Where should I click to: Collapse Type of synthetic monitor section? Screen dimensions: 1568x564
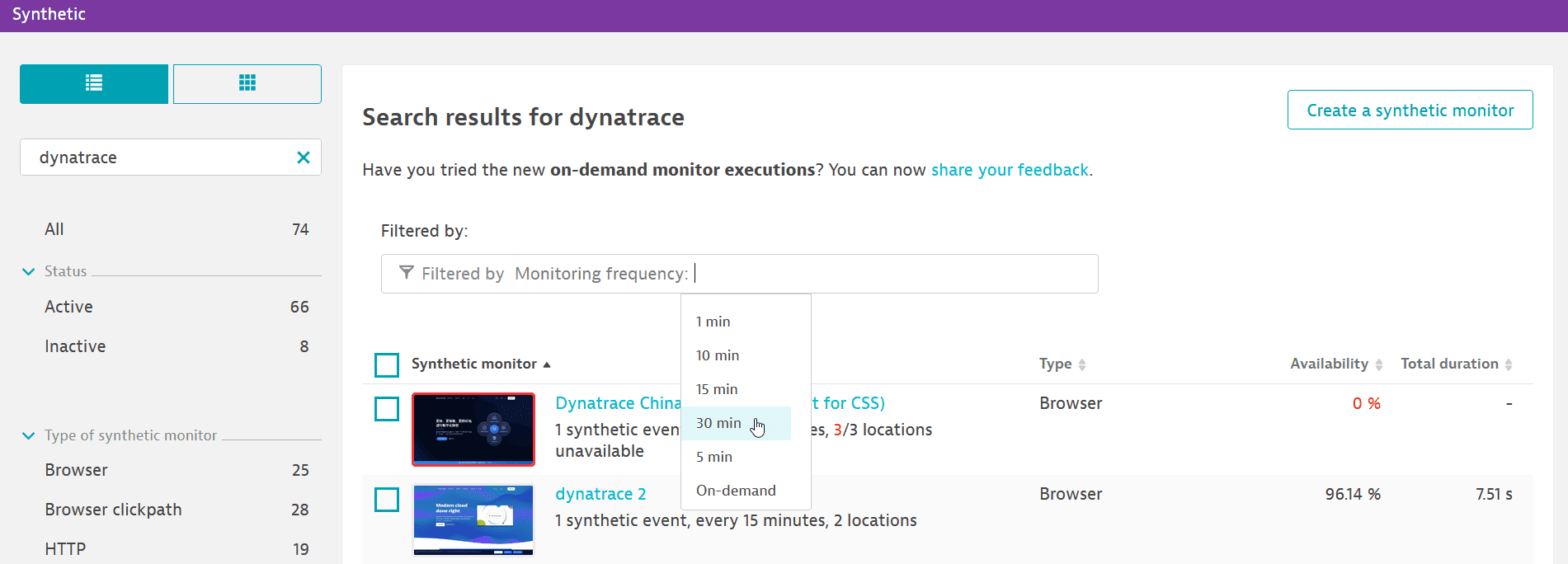click(28, 435)
